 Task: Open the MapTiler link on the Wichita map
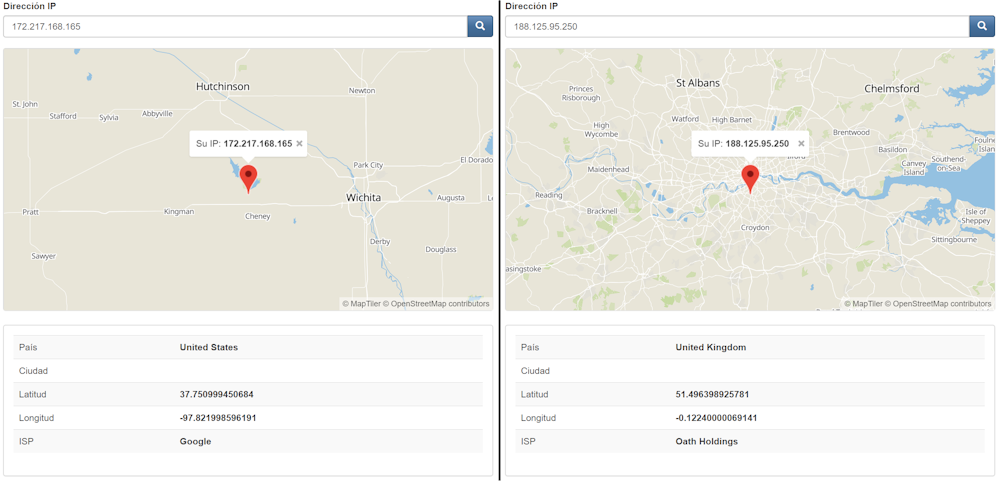point(364,303)
